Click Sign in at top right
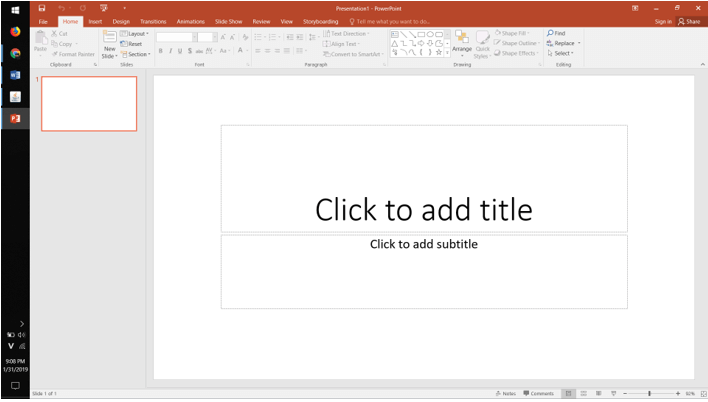Screen dimensions: 708x402 [x=663, y=21]
